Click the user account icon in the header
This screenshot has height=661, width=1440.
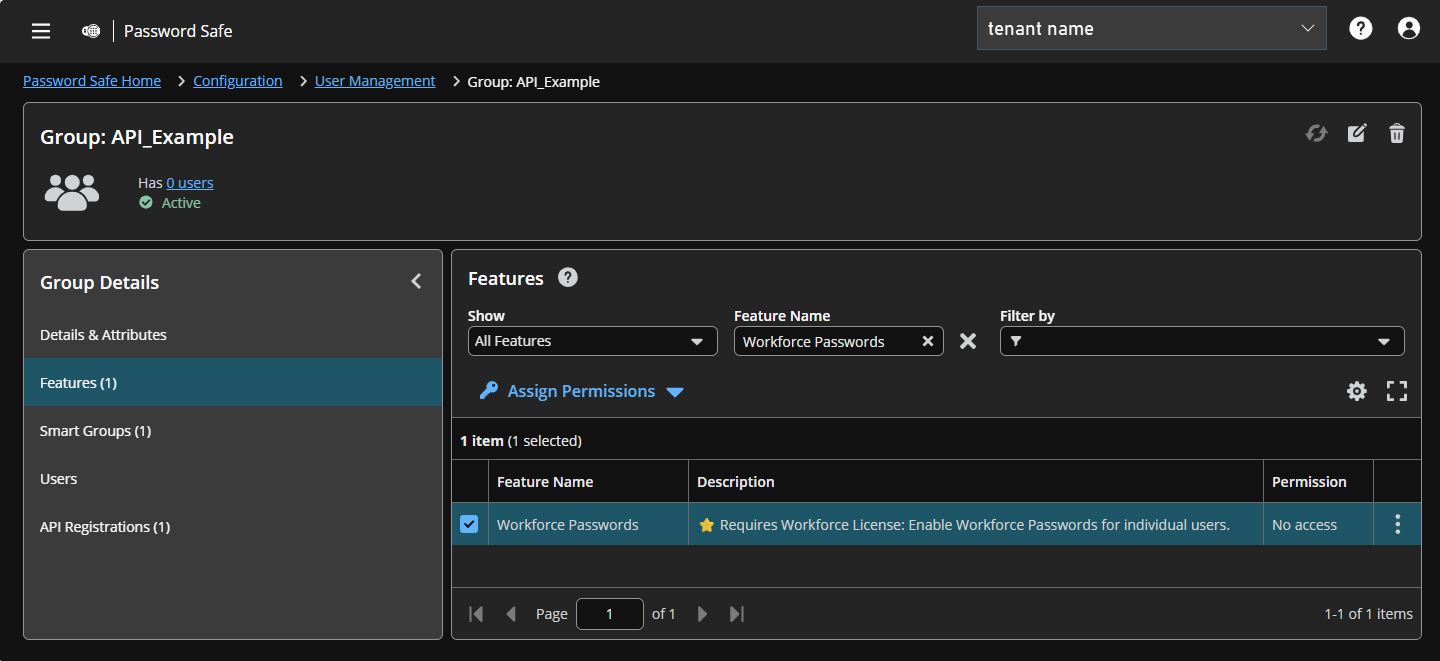pyautogui.click(x=1409, y=28)
